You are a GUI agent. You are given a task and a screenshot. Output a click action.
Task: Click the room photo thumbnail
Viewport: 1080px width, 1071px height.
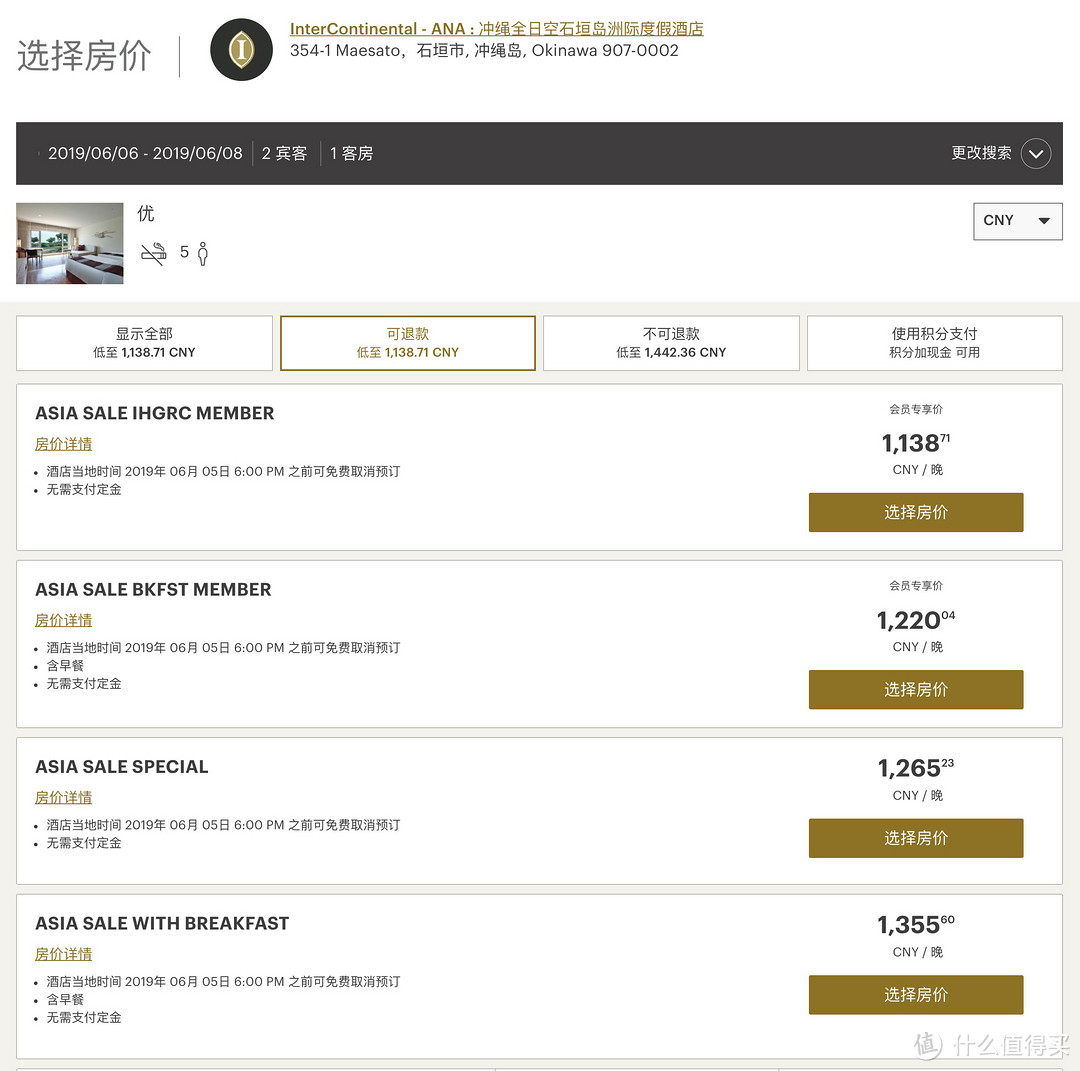coord(70,243)
